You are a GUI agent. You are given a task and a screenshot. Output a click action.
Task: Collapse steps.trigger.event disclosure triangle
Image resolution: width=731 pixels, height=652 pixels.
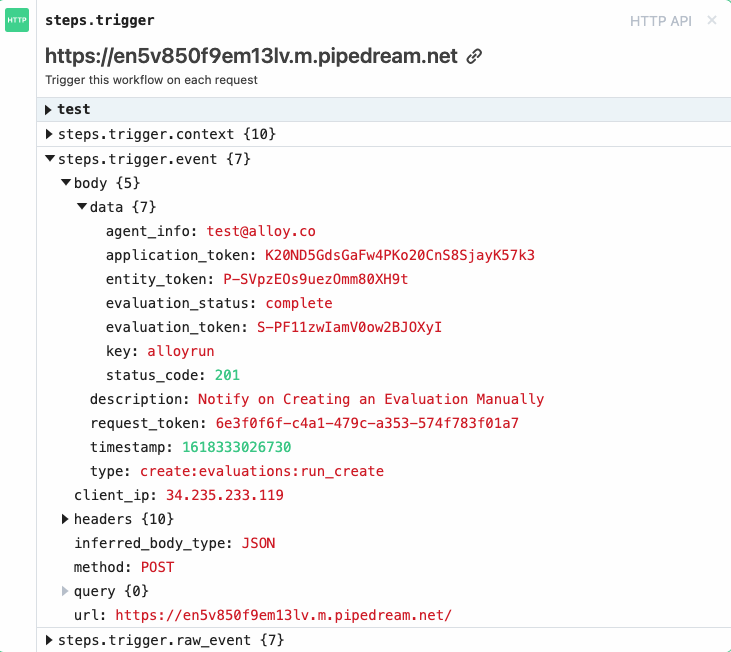click(x=50, y=158)
